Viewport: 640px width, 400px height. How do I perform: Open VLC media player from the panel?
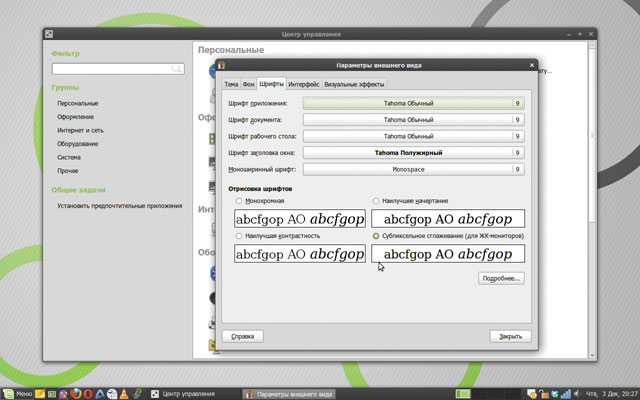[123, 393]
